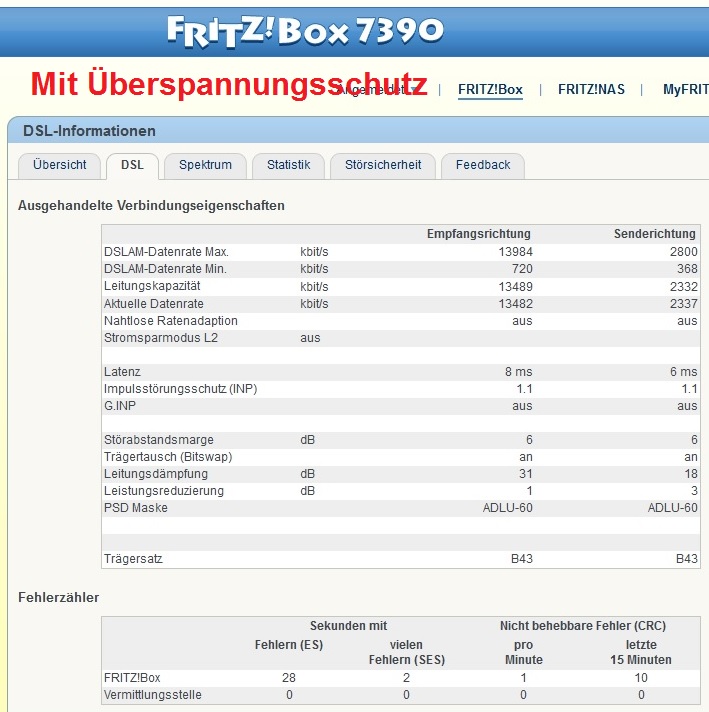The image size is (709, 712).
Task: Click the CRC count 10
Action: click(641, 678)
